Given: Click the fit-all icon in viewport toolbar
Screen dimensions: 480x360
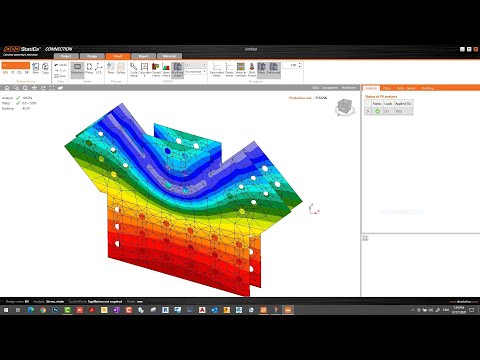Looking at the screenshot, I should [x=52, y=88].
